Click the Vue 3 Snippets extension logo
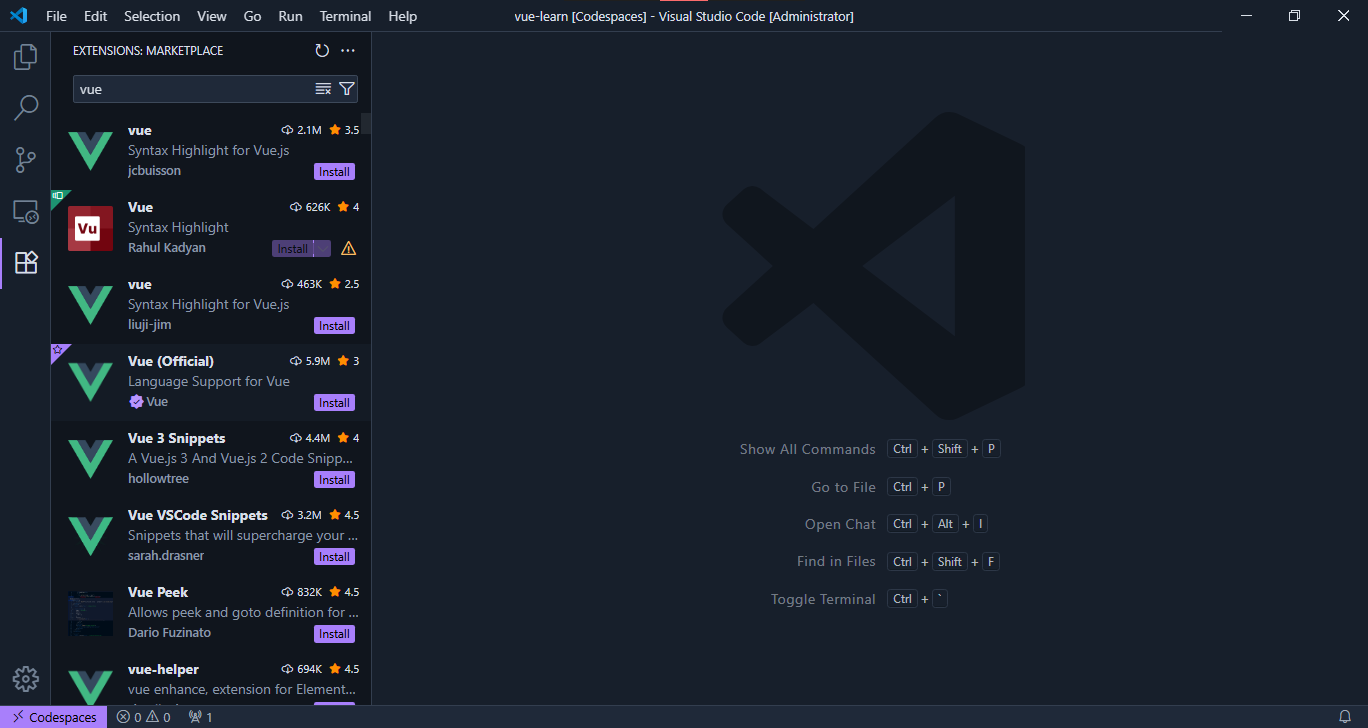This screenshot has width=1368, height=728. coord(90,458)
